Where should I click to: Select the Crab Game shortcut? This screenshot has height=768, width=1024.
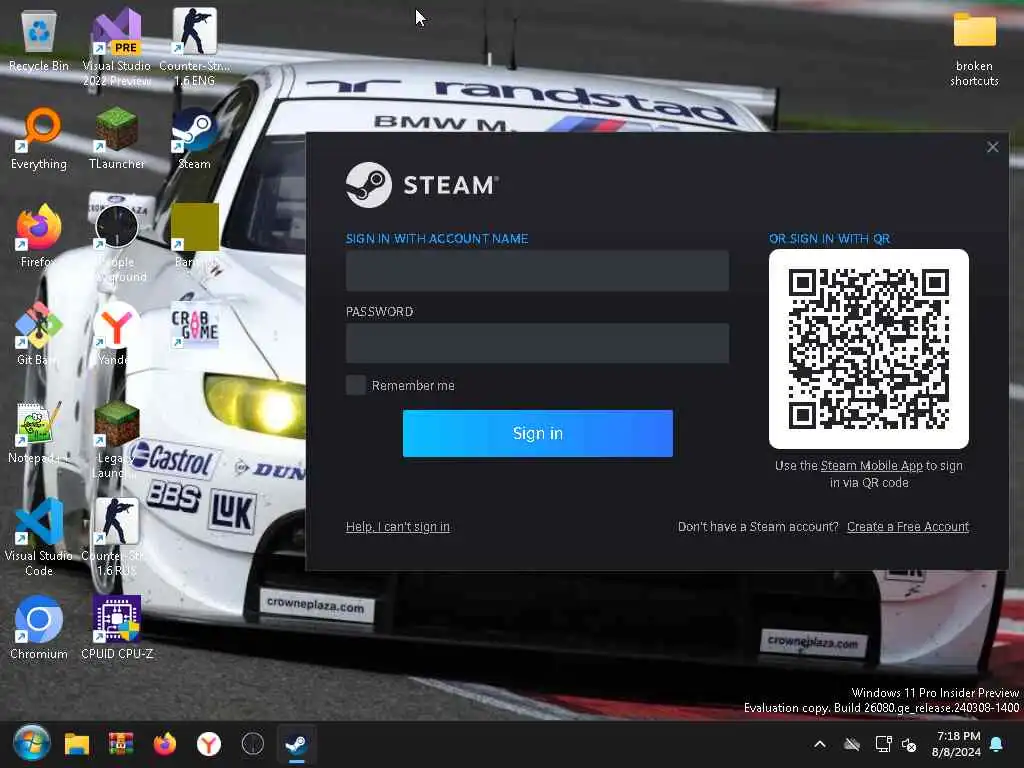point(195,325)
